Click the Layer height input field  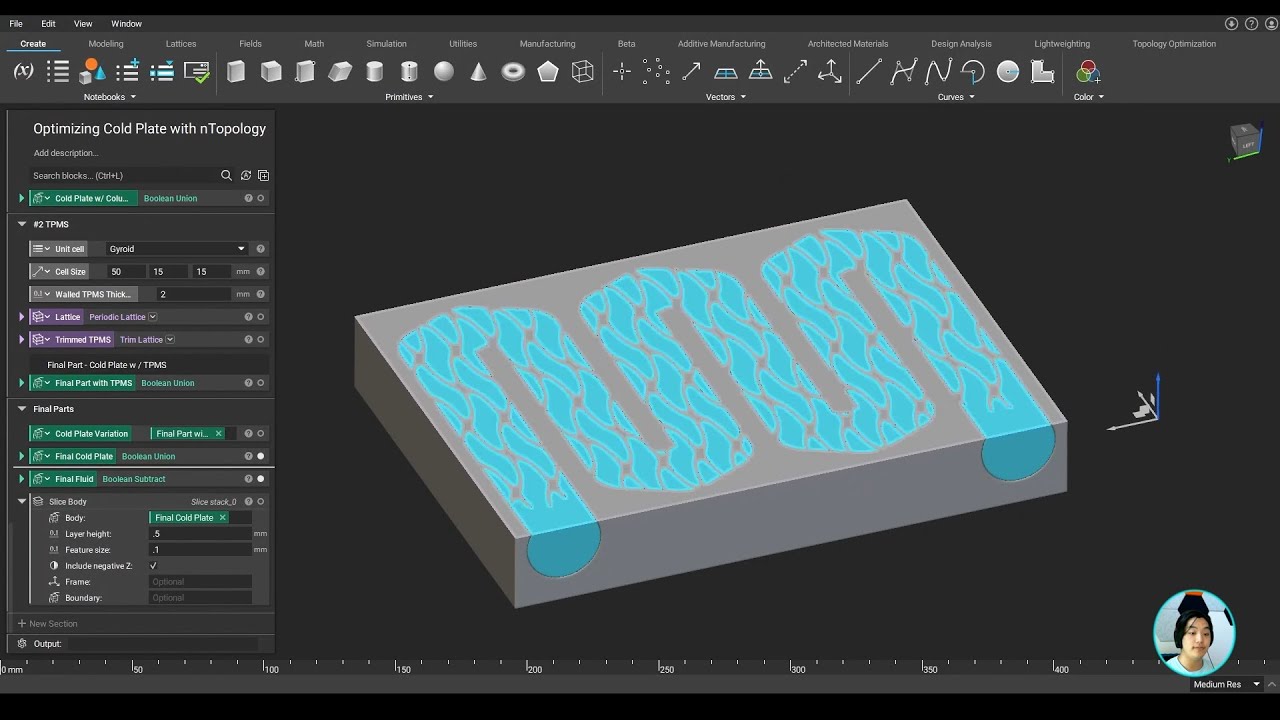tap(200, 534)
